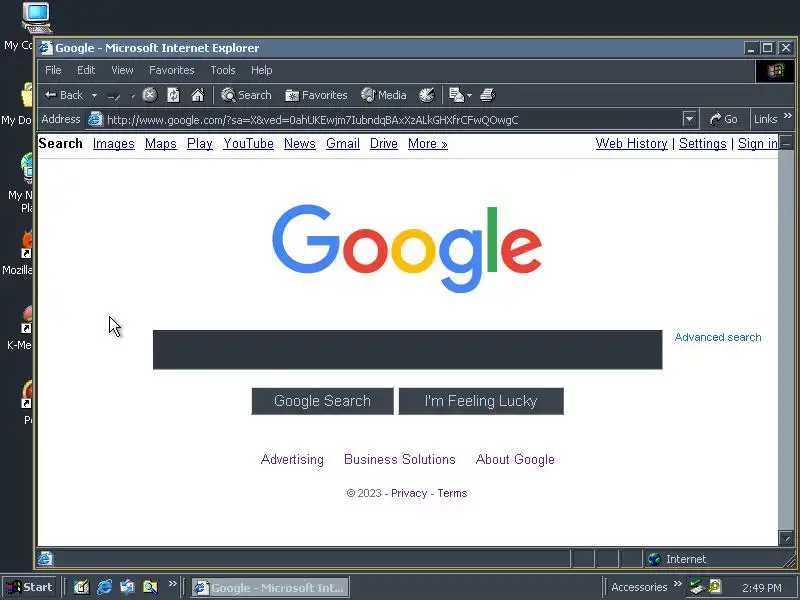
Task: Click the IE icon in the title bar
Action: pos(46,48)
